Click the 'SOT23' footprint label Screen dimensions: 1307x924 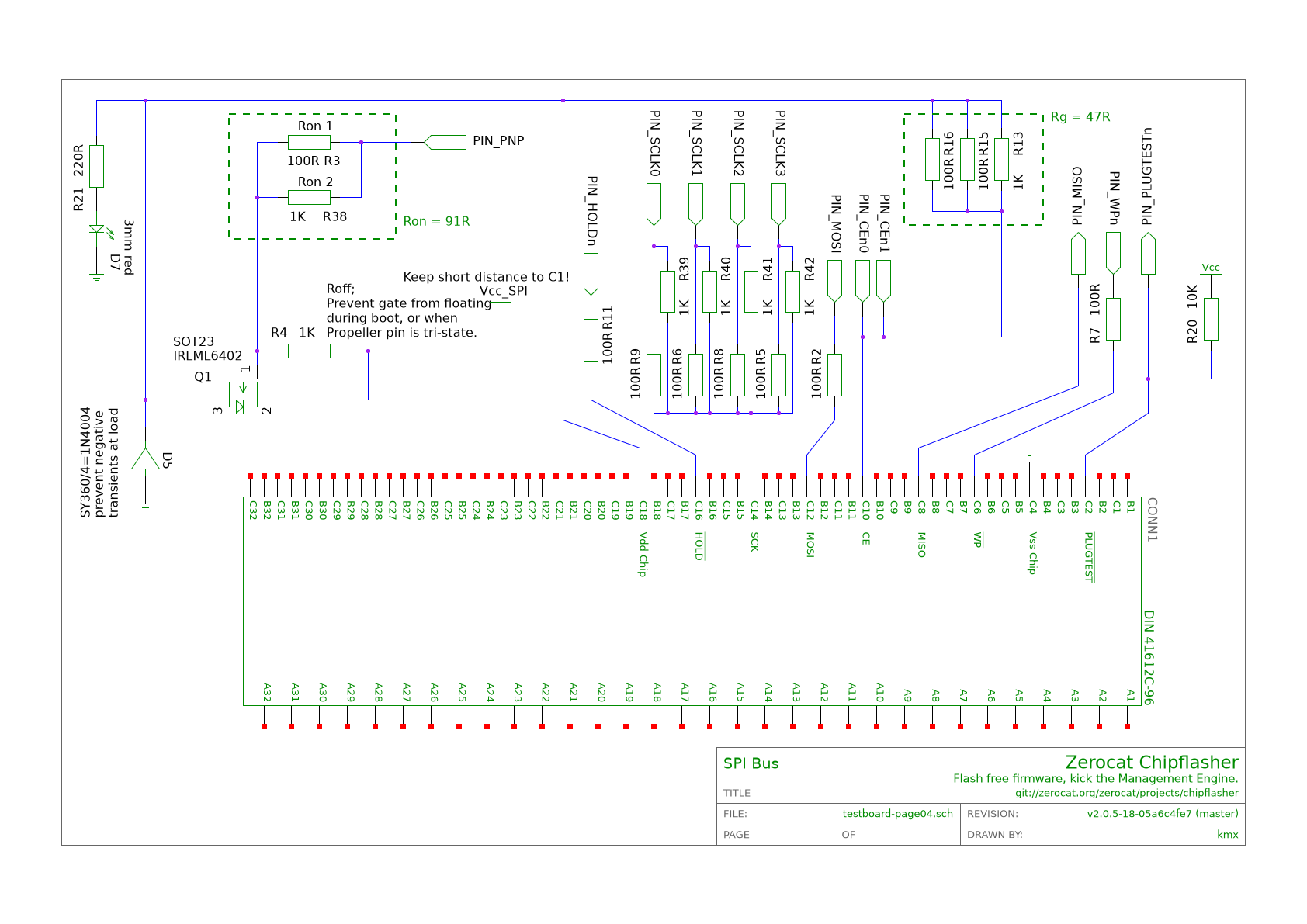[193, 341]
